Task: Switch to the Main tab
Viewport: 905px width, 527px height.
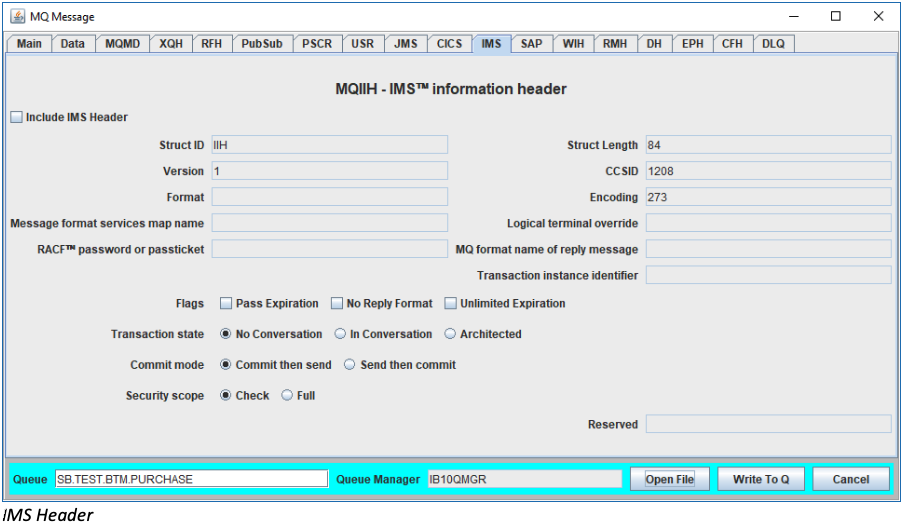Action: 29,44
